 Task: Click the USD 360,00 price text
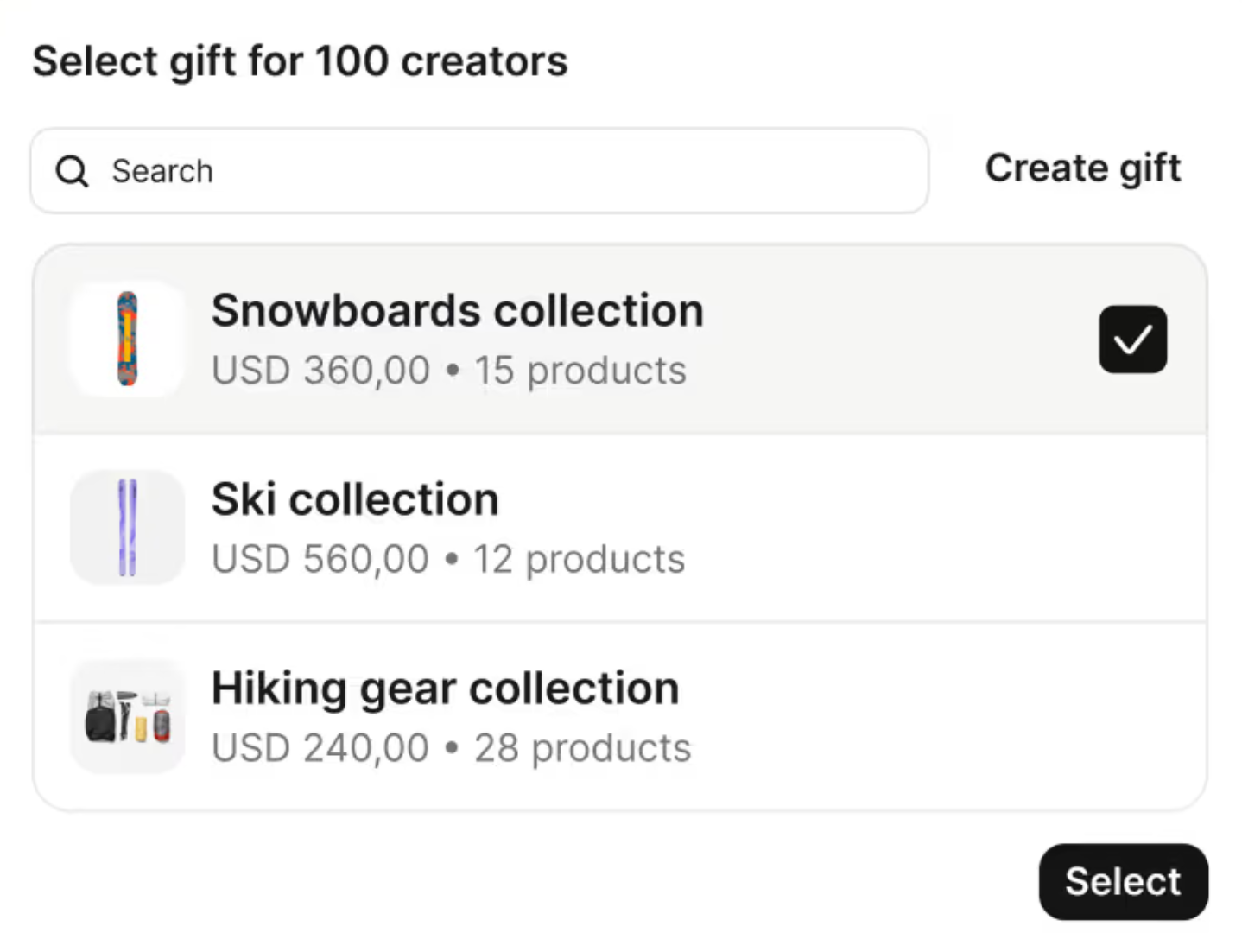click(320, 371)
